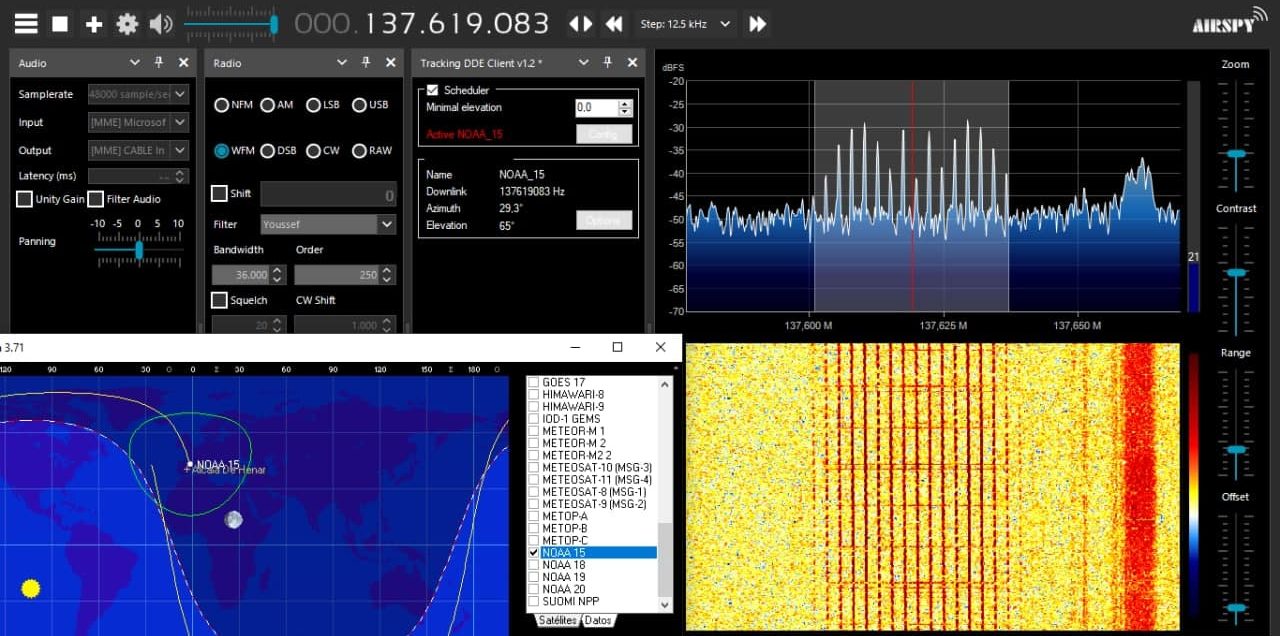Switch to the Satélites tab
Screen dimensions: 1280x636
point(558,621)
